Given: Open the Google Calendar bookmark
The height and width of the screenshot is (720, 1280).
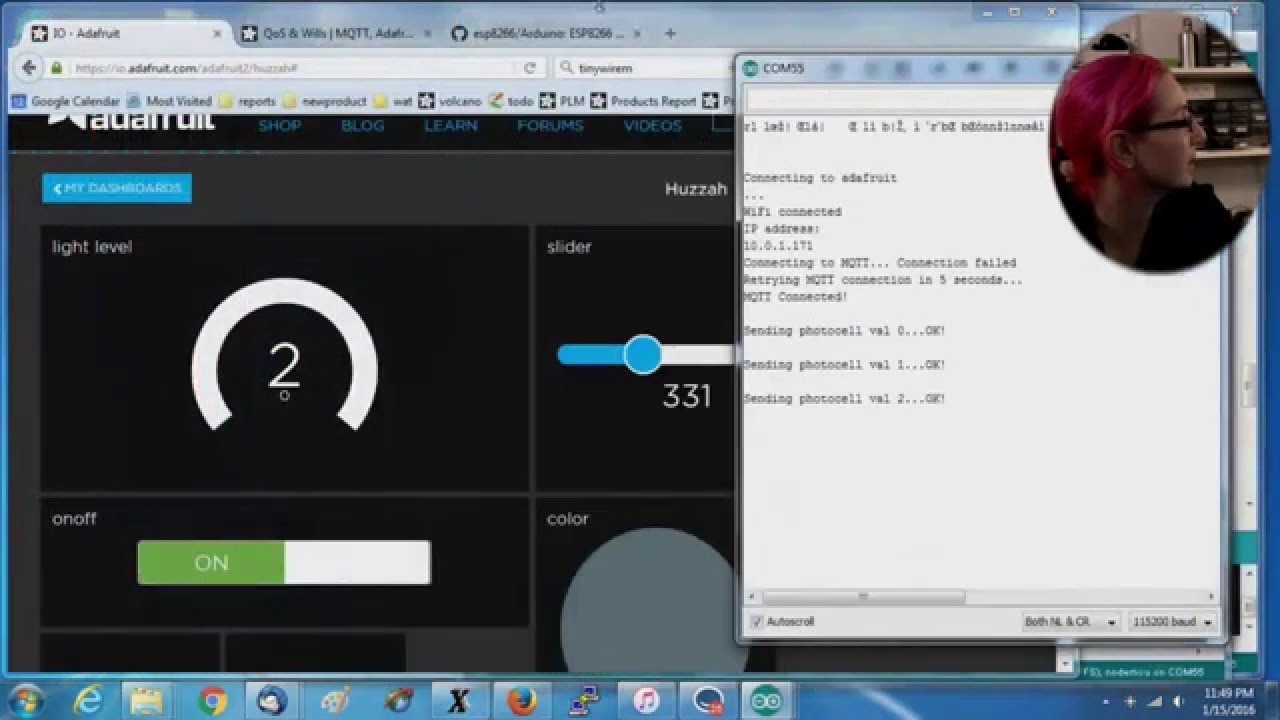Looking at the screenshot, I should point(66,101).
